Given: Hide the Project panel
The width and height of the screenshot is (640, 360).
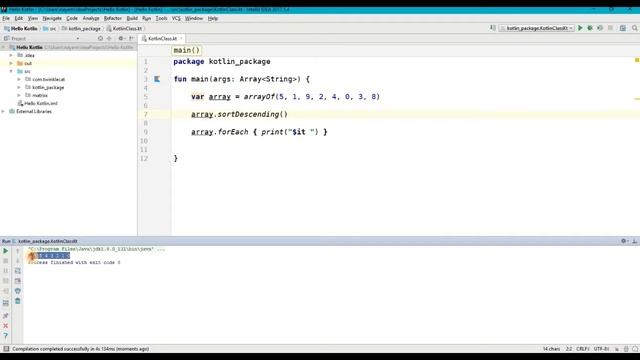Looking at the screenshot, I should pos(131,38).
